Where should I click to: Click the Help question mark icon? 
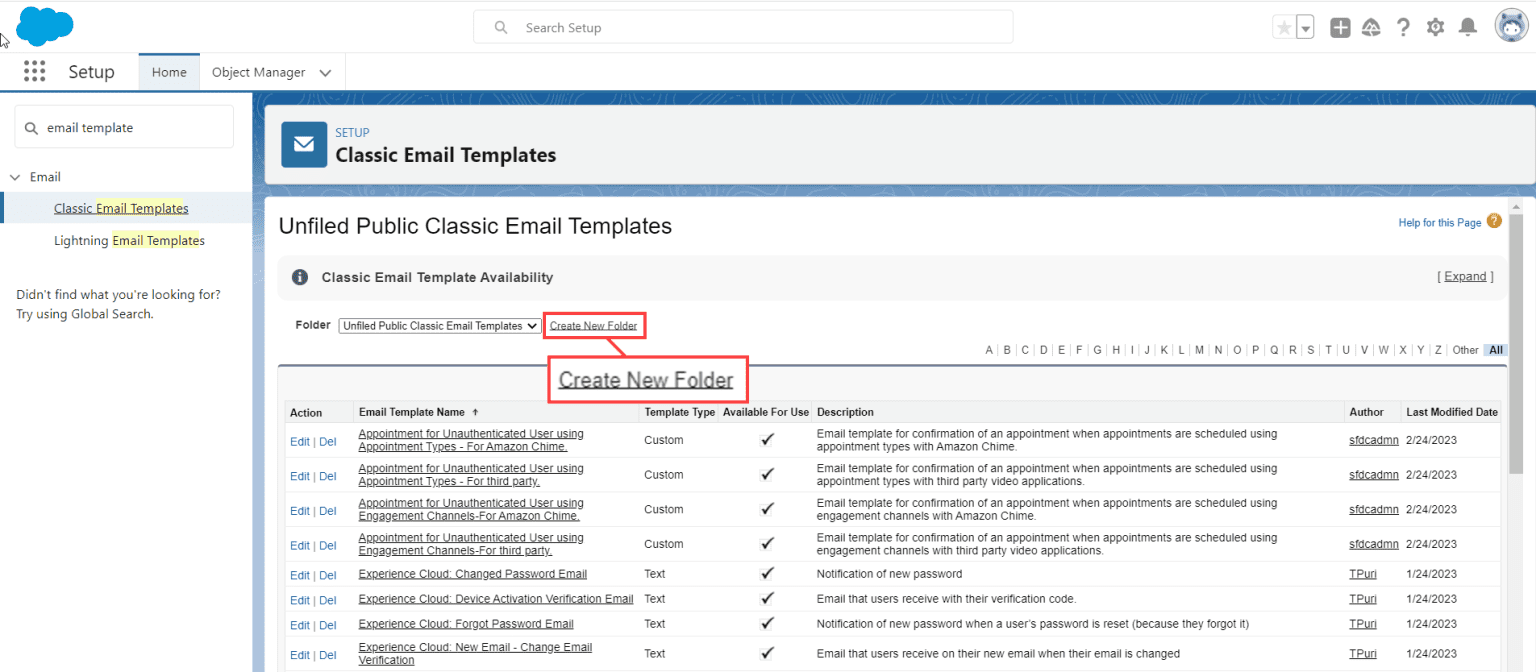1403,27
